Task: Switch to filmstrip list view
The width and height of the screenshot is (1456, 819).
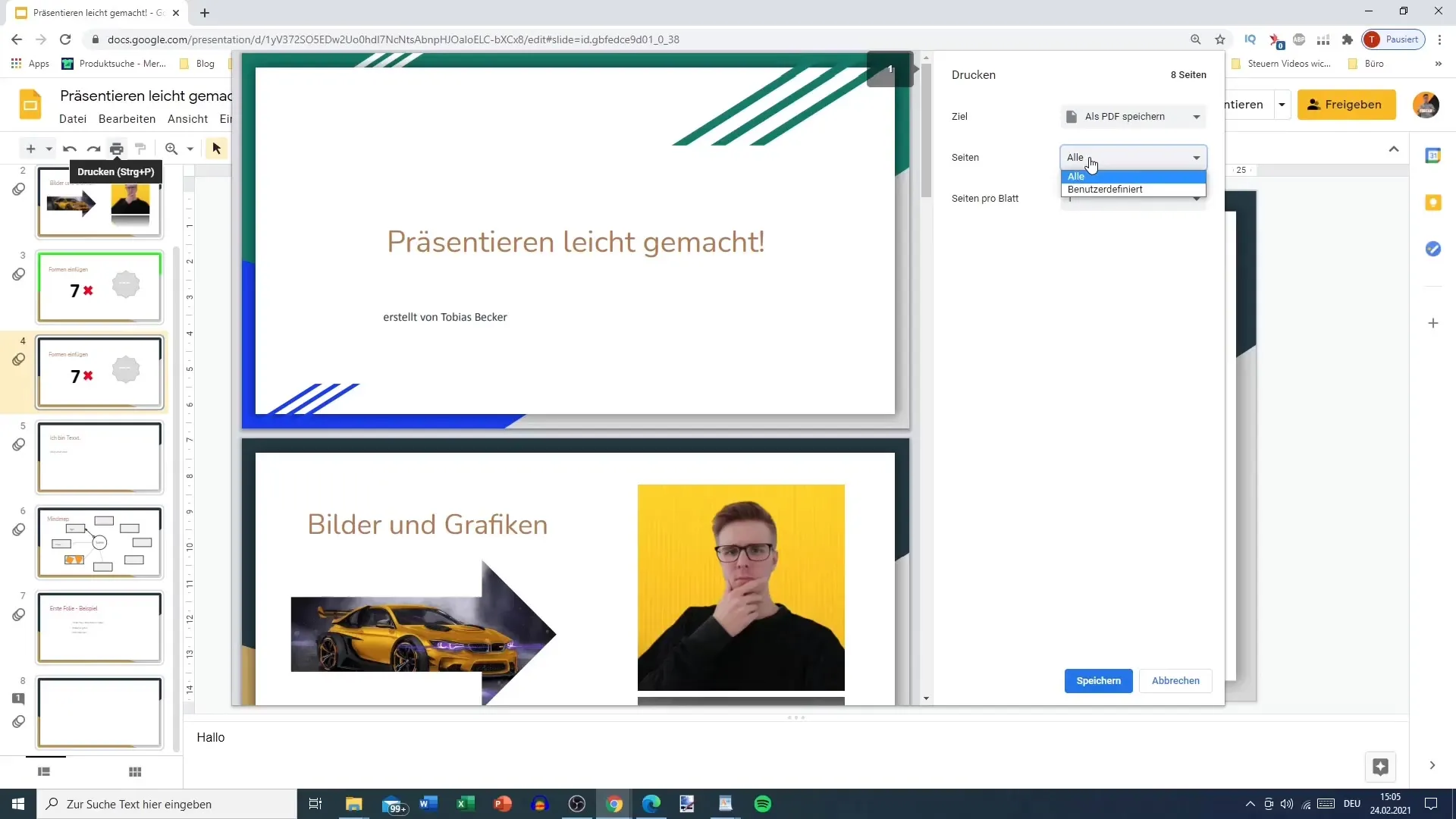Action: click(x=44, y=772)
